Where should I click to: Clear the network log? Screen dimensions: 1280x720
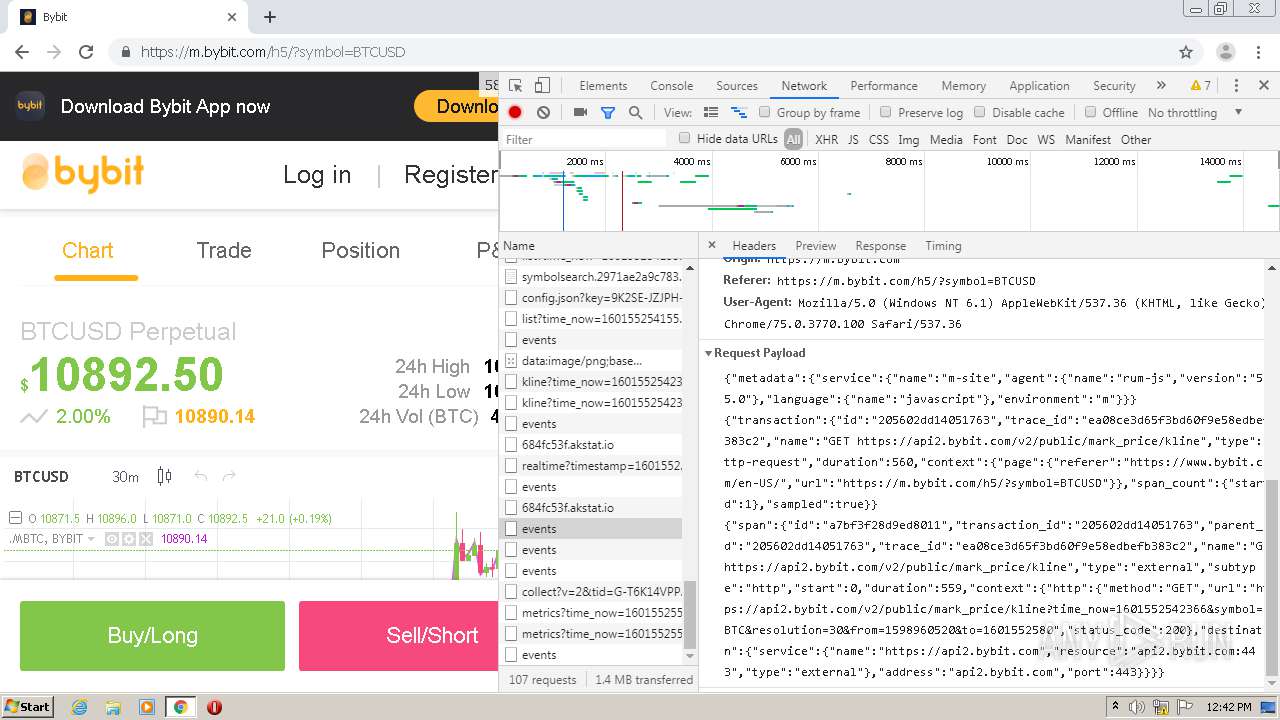coord(543,113)
